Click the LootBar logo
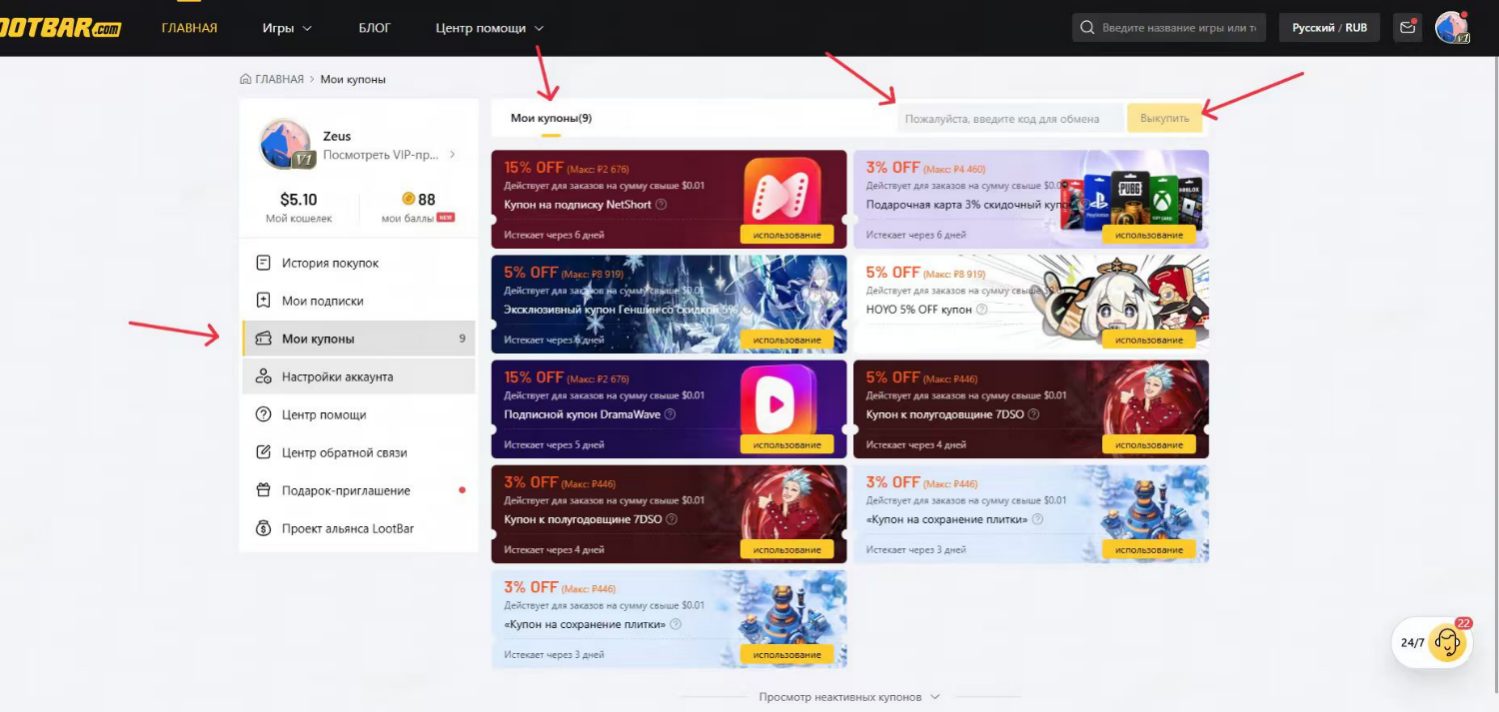This screenshot has height=712, width=1499. 60,28
